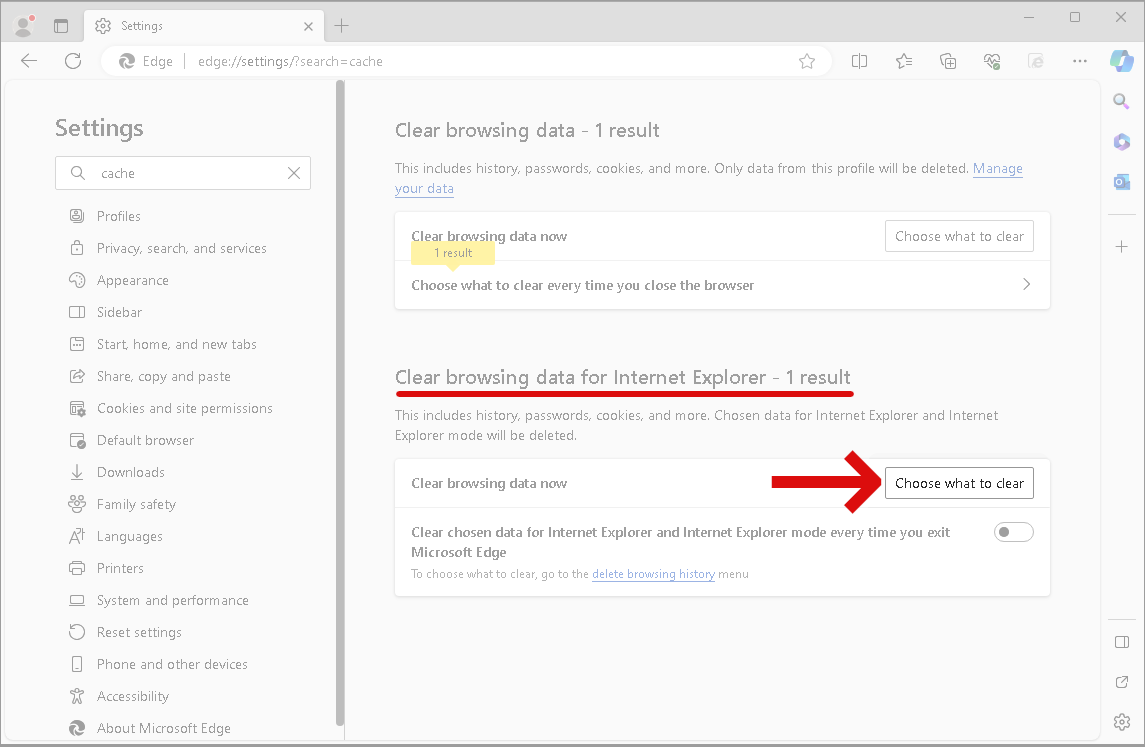The height and width of the screenshot is (747, 1145).
Task: Select Family safety
Action: 122,505
